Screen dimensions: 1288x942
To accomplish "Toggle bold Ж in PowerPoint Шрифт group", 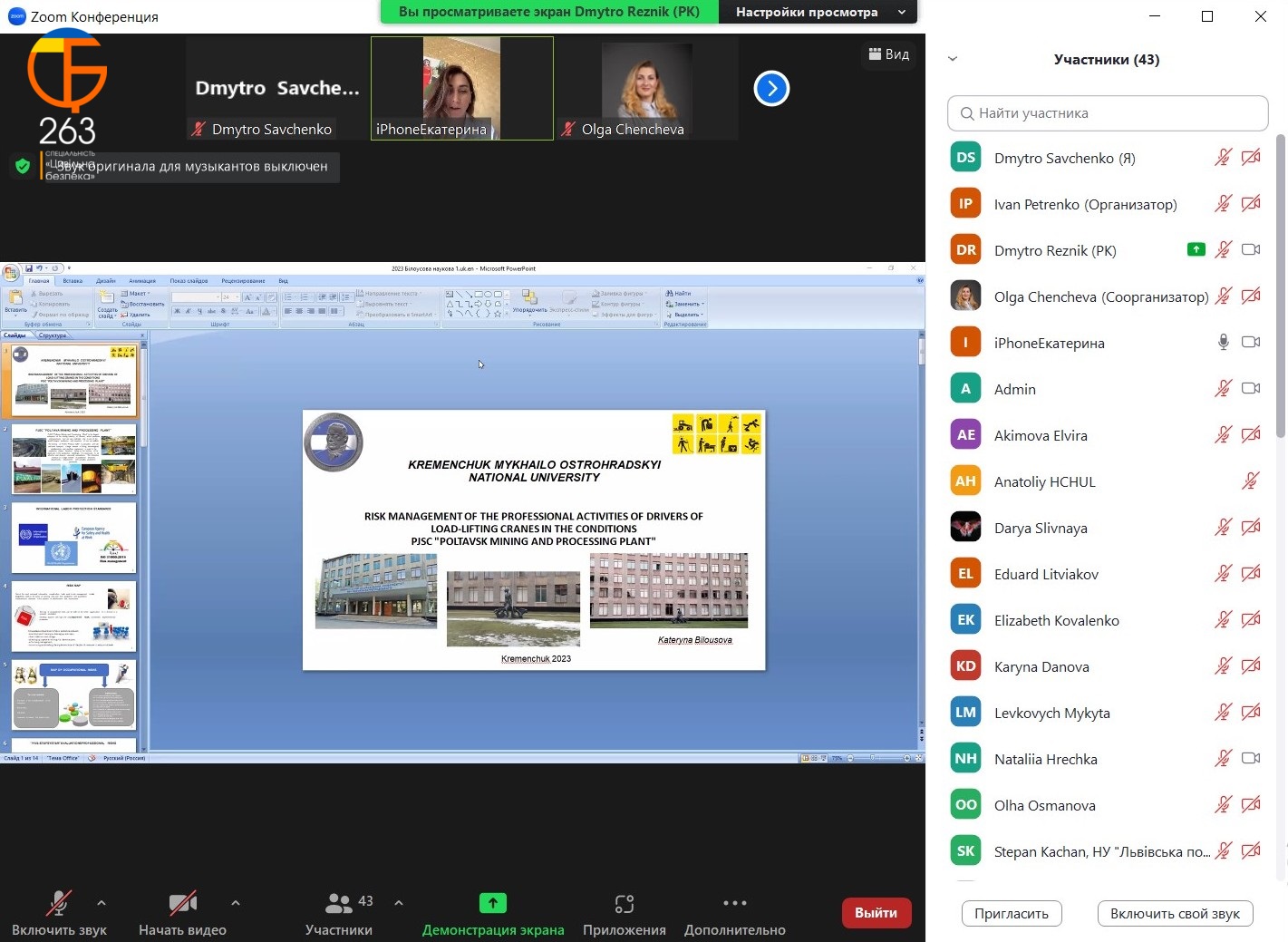I will click(178, 311).
